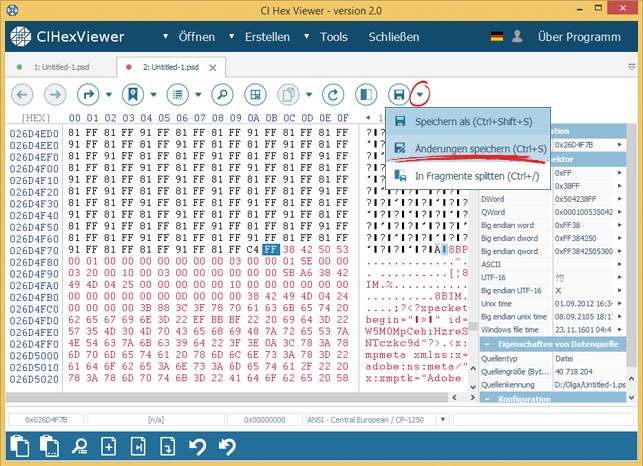The image size is (643, 466).
Task: Click the offset field 0x026D4F7B
Action: [46, 420]
